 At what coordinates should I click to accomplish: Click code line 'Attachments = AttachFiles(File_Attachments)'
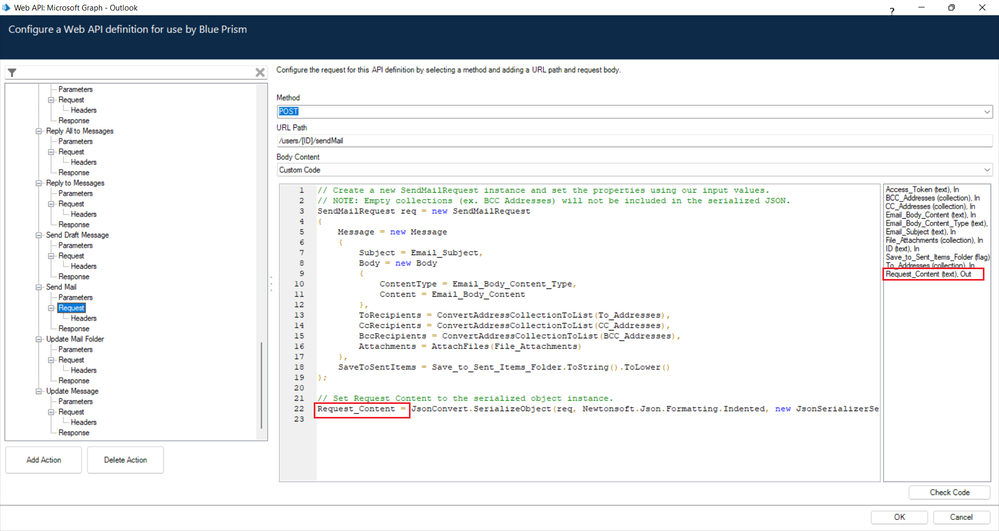pyautogui.click(x=470, y=347)
